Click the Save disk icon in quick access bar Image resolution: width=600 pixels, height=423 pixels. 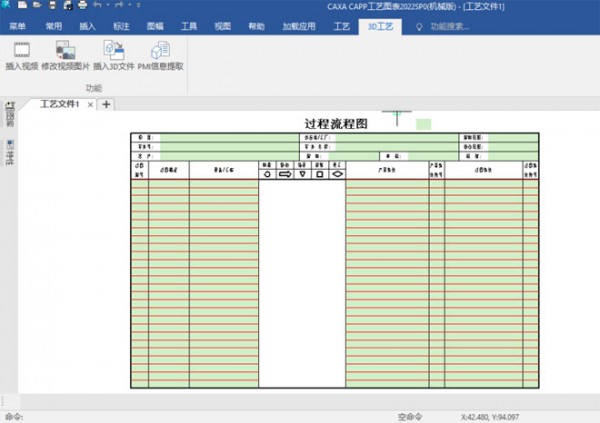52,5
